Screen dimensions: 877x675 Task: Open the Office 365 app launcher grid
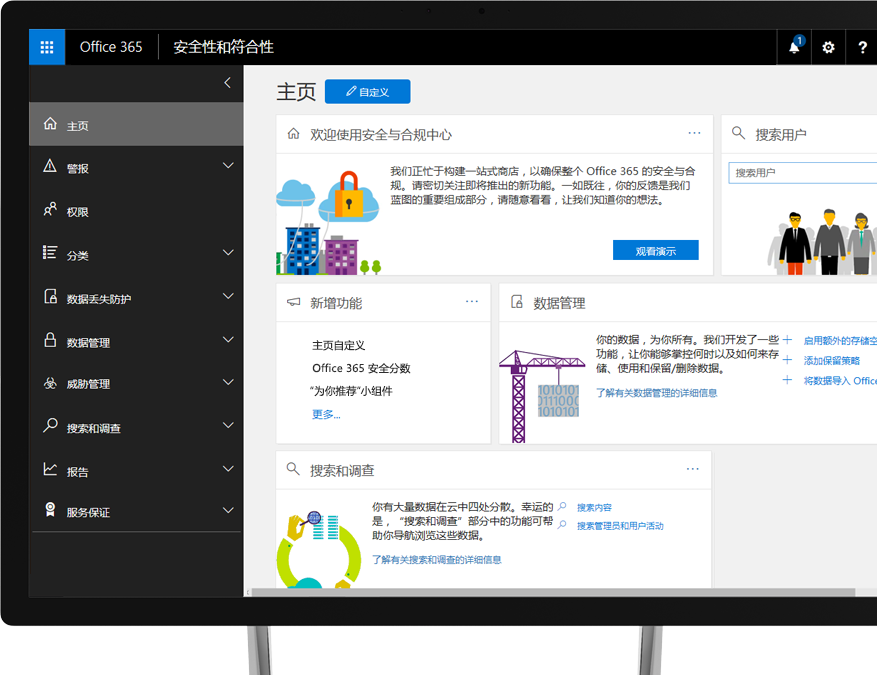click(x=47, y=47)
